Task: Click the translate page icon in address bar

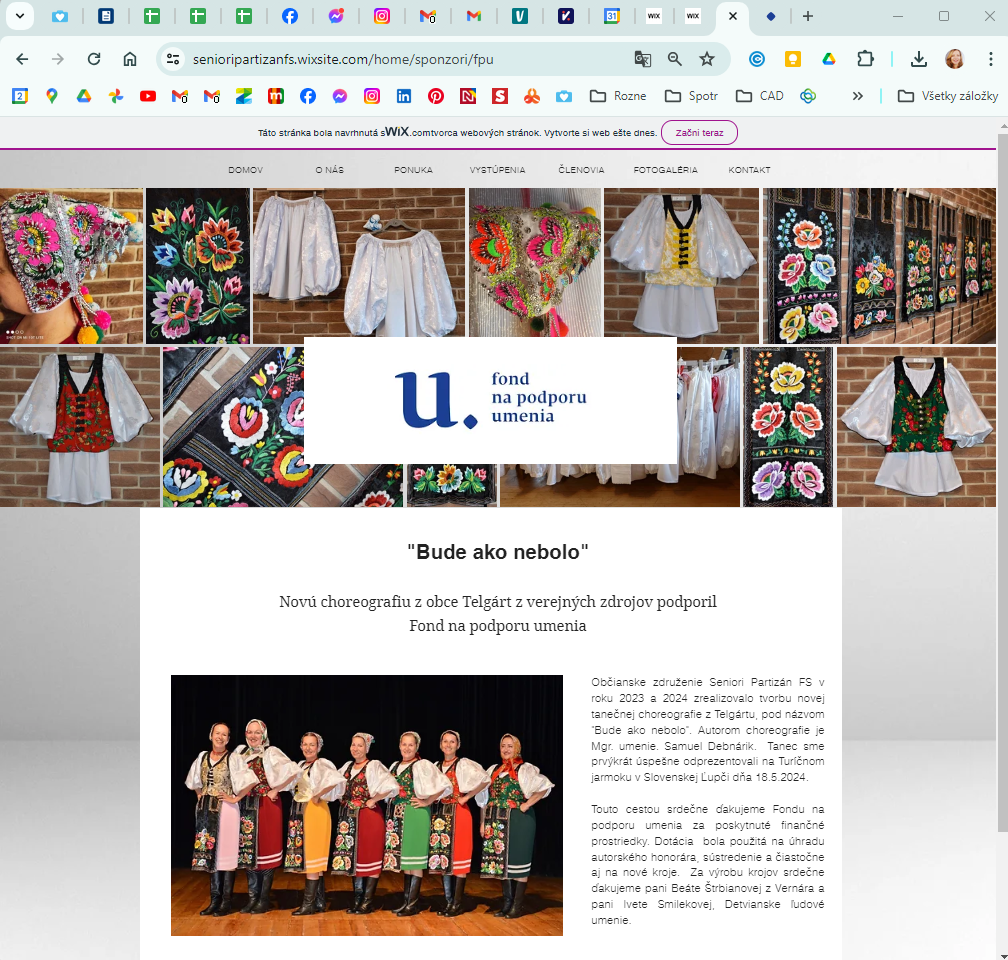Action: click(643, 59)
